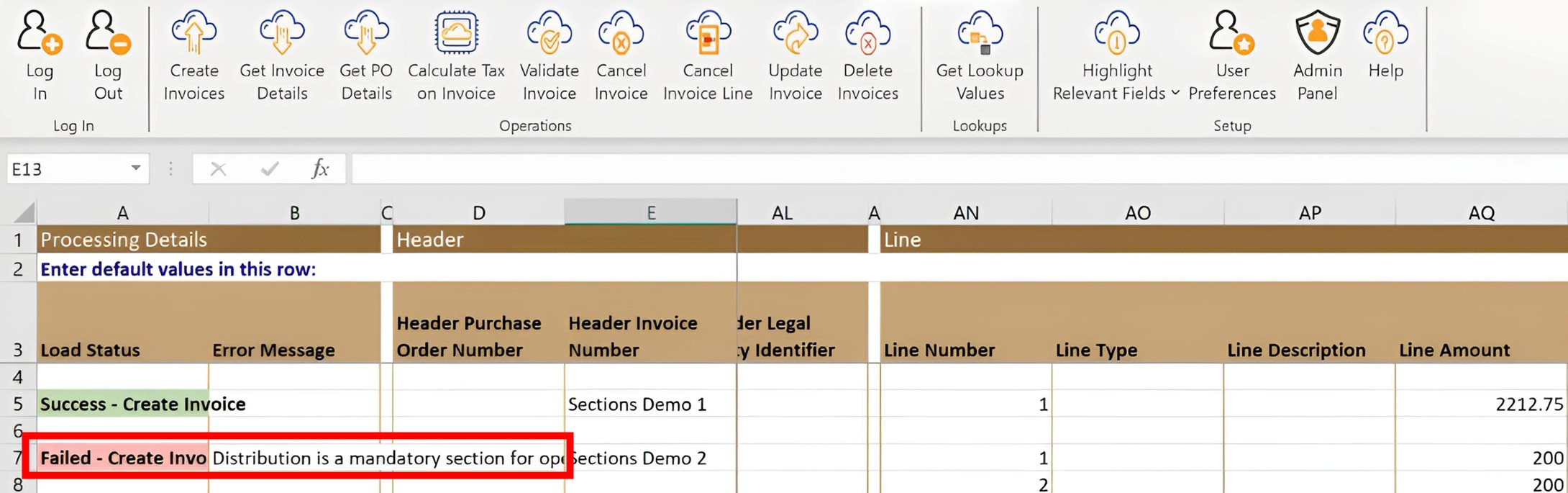Click the Line Description heading cell
The height and width of the screenshot is (493, 1568).
[x=1310, y=322]
